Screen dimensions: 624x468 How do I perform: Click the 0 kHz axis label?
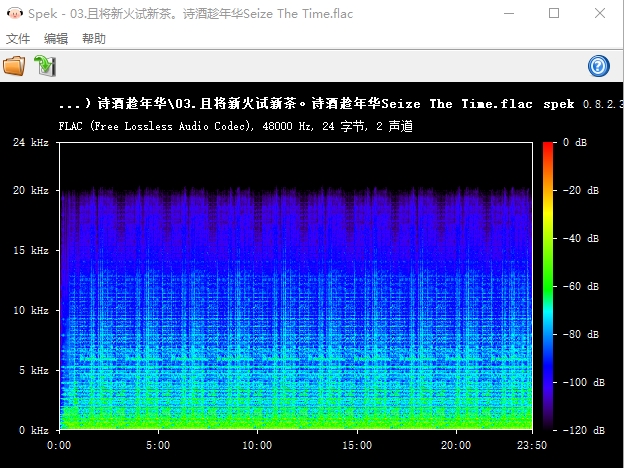click(34, 430)
